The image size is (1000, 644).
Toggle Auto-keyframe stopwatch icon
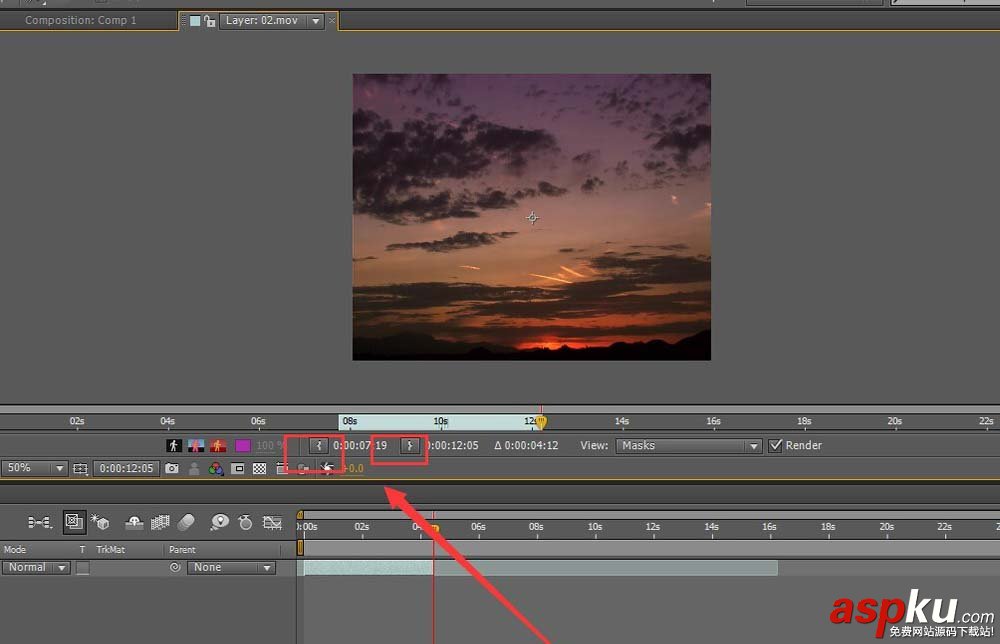(245, 522)
